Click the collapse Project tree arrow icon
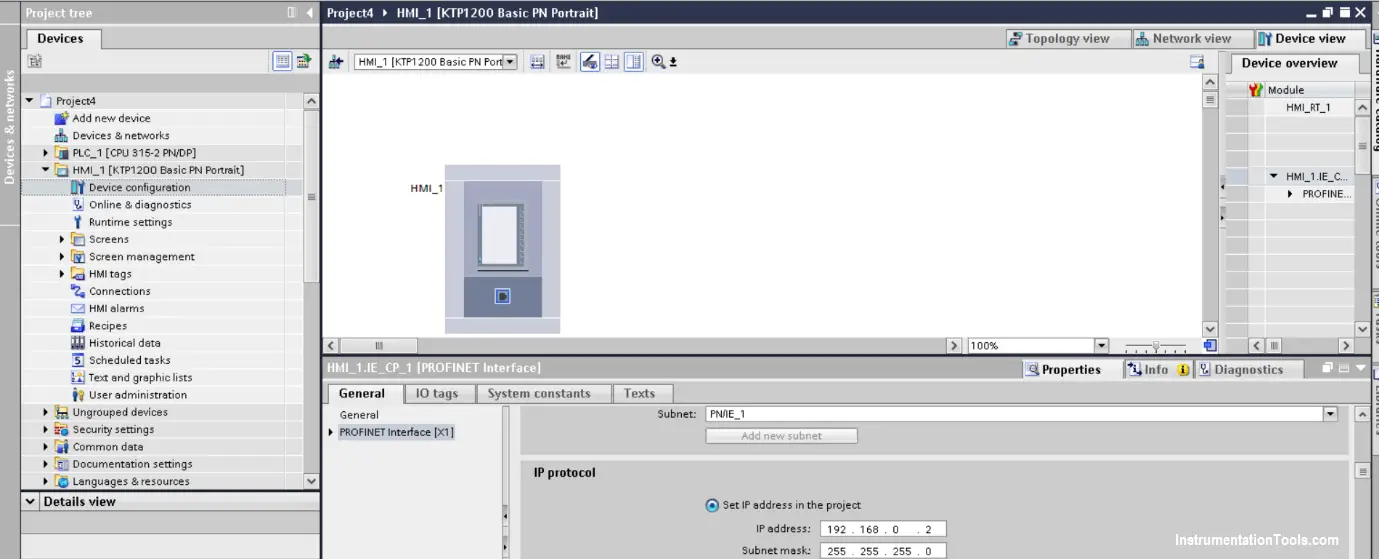This screenshot has width=1379, height=559. click(x=309, y=12)
